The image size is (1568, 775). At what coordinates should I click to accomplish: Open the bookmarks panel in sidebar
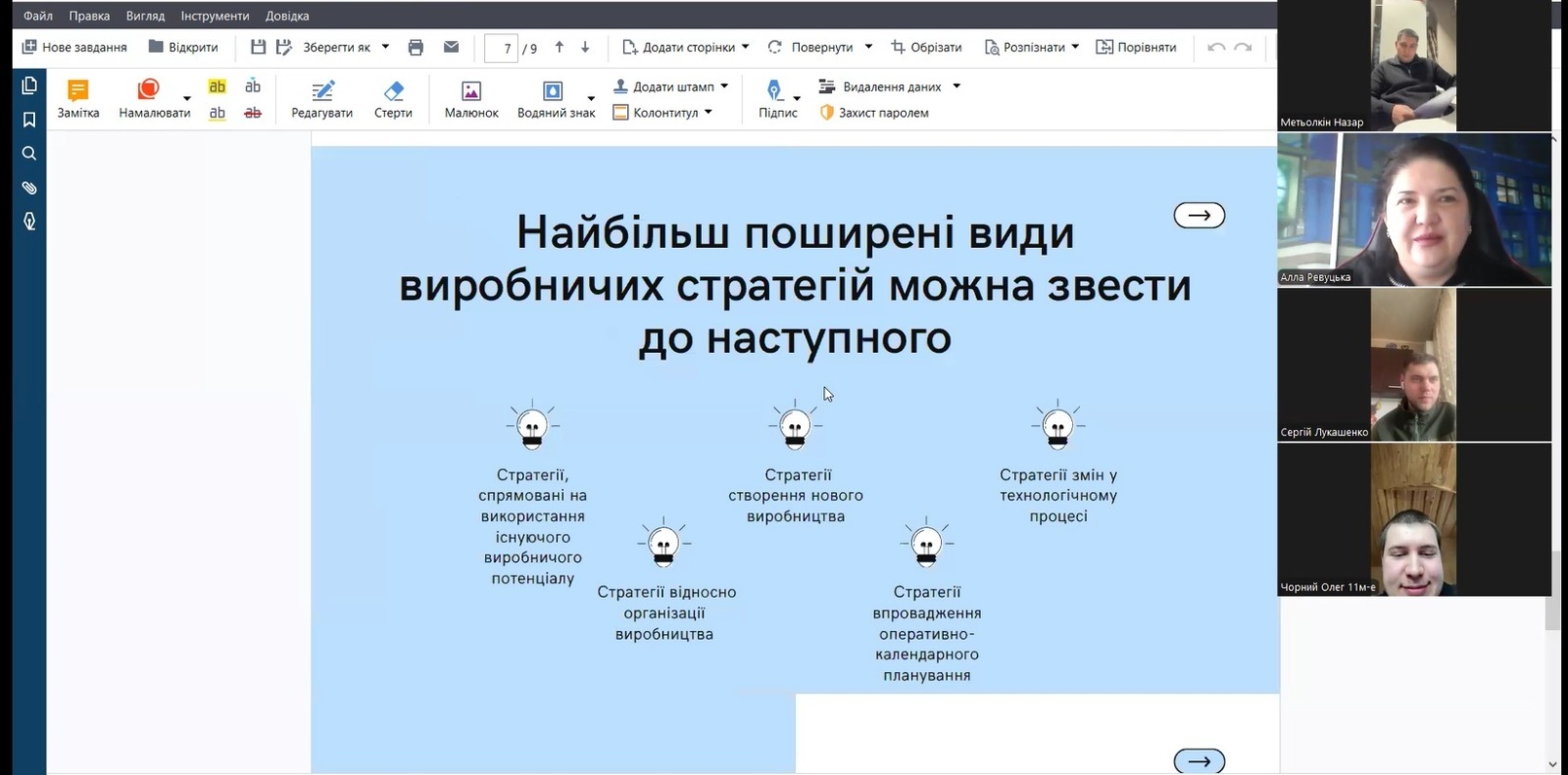(x=29, y=120)
